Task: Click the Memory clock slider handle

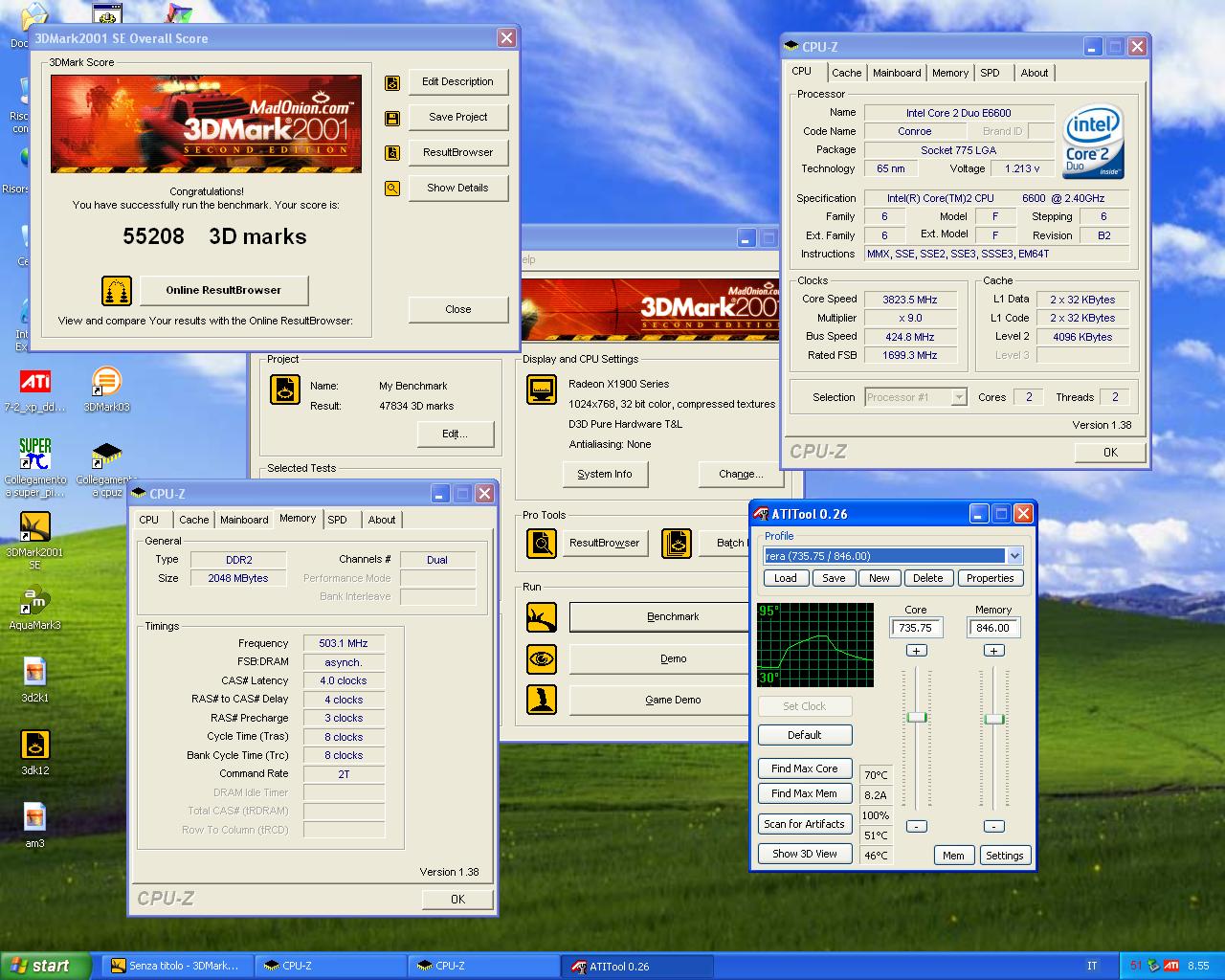Action: tap(994, 719)
